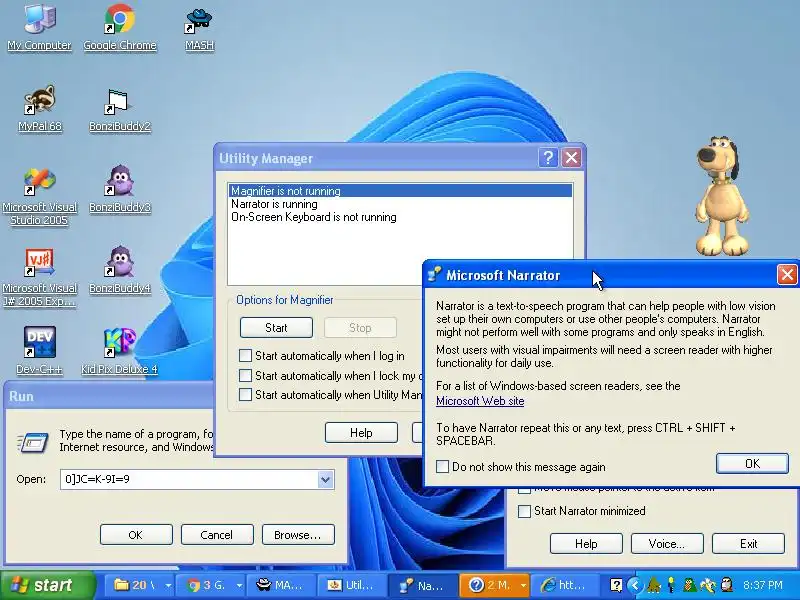Select the MyPal 68 raccoon icon
This screenshot has width=800, height=600.
coord(40,108)
